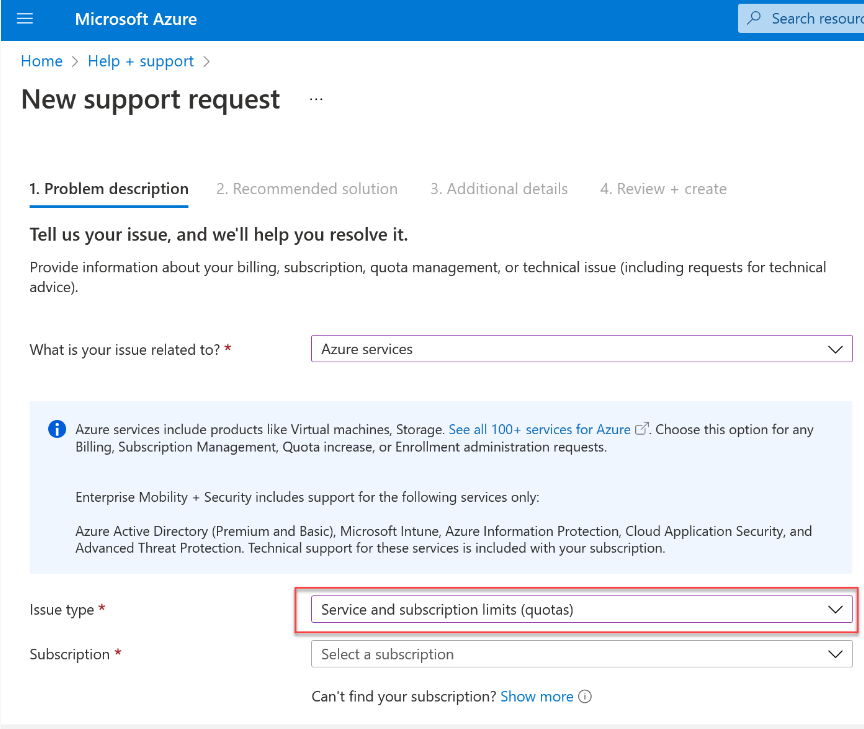Click the Show more link

tap(537, 696)
